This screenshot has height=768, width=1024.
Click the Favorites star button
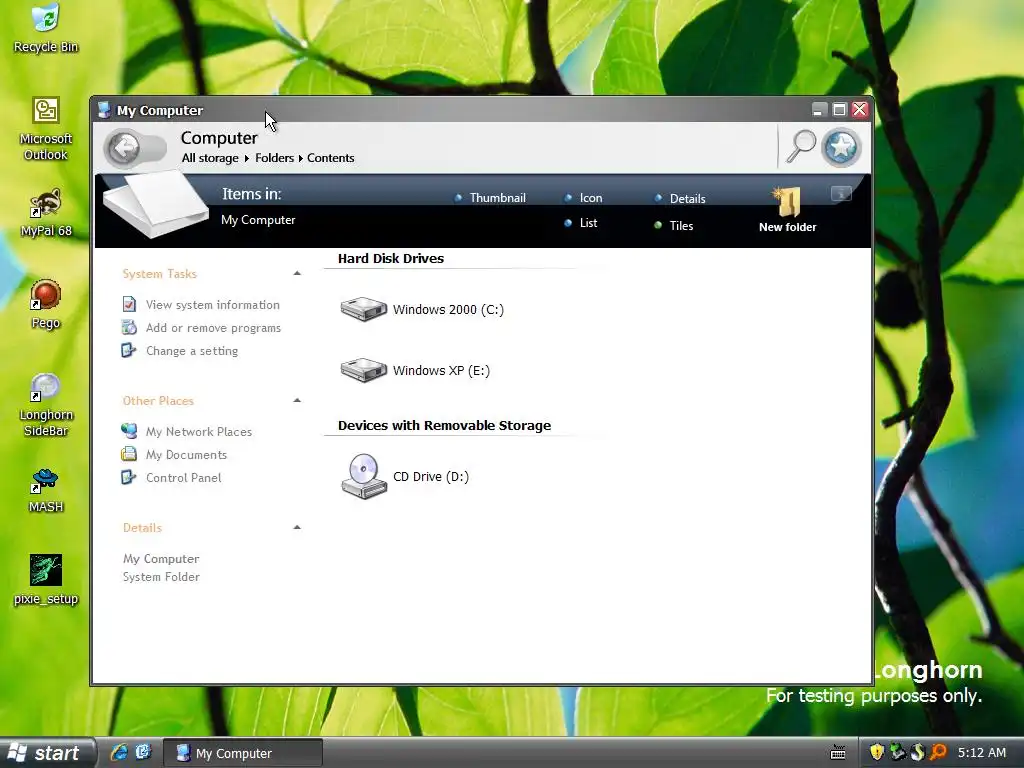(841, 147)
